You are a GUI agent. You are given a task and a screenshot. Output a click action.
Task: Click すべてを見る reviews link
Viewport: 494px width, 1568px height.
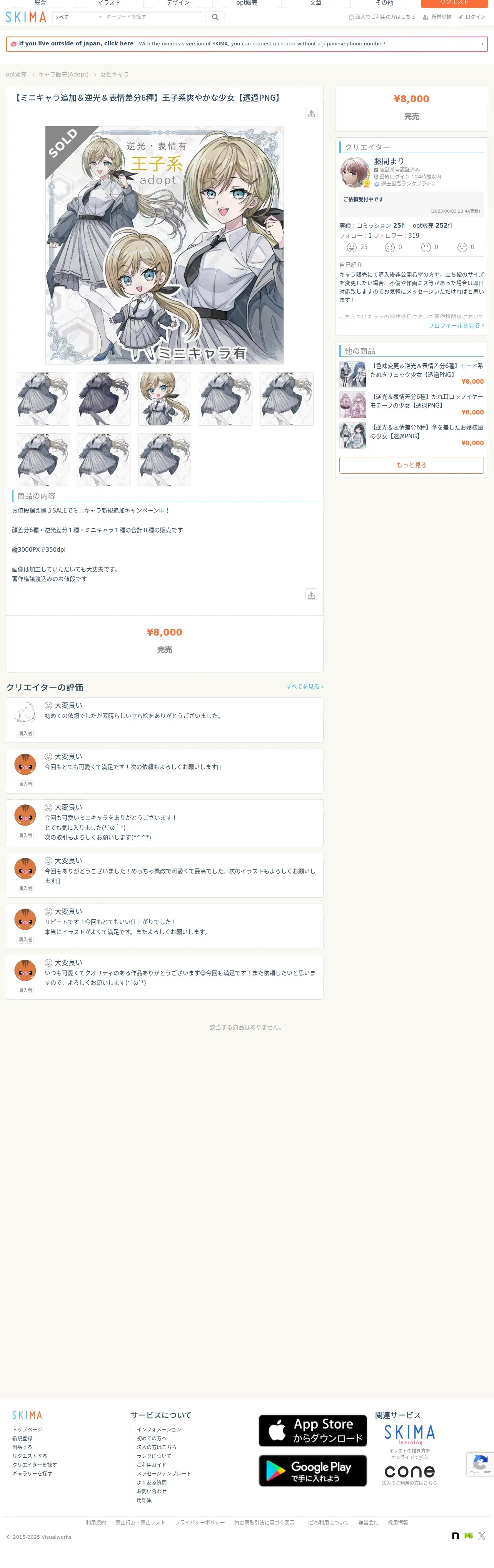point(305,687)
